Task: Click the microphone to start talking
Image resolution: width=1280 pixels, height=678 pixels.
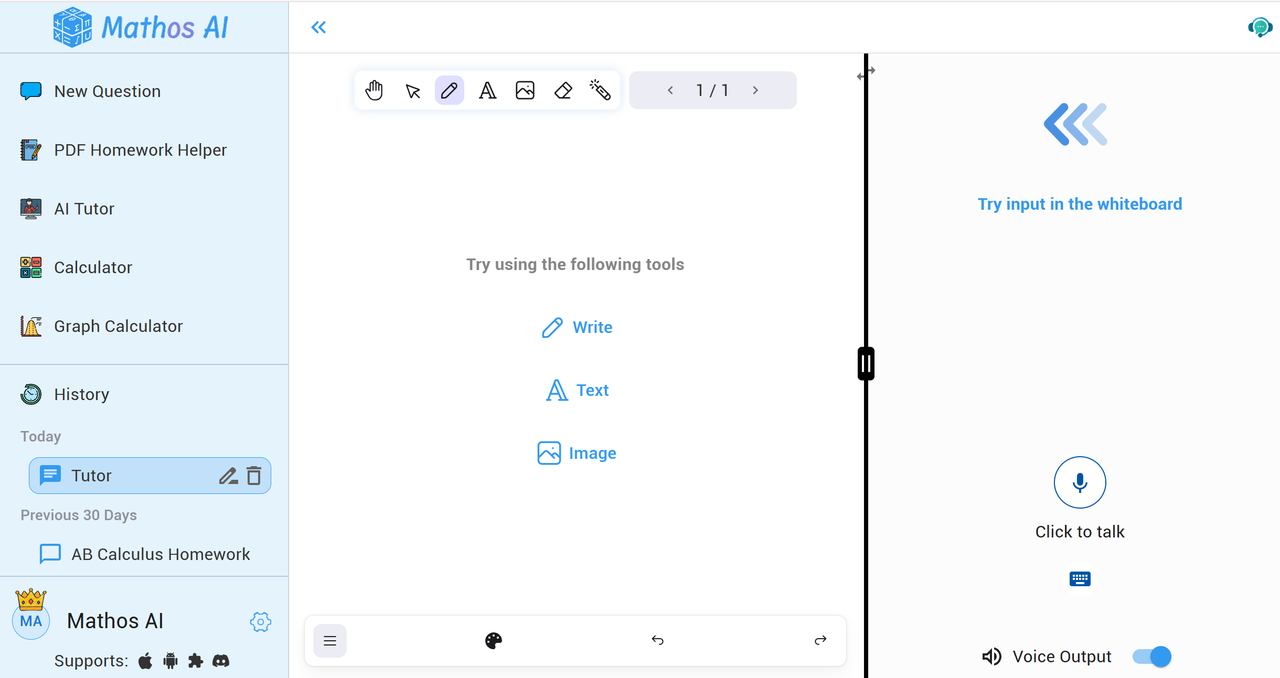Action: coord(1079,482)
